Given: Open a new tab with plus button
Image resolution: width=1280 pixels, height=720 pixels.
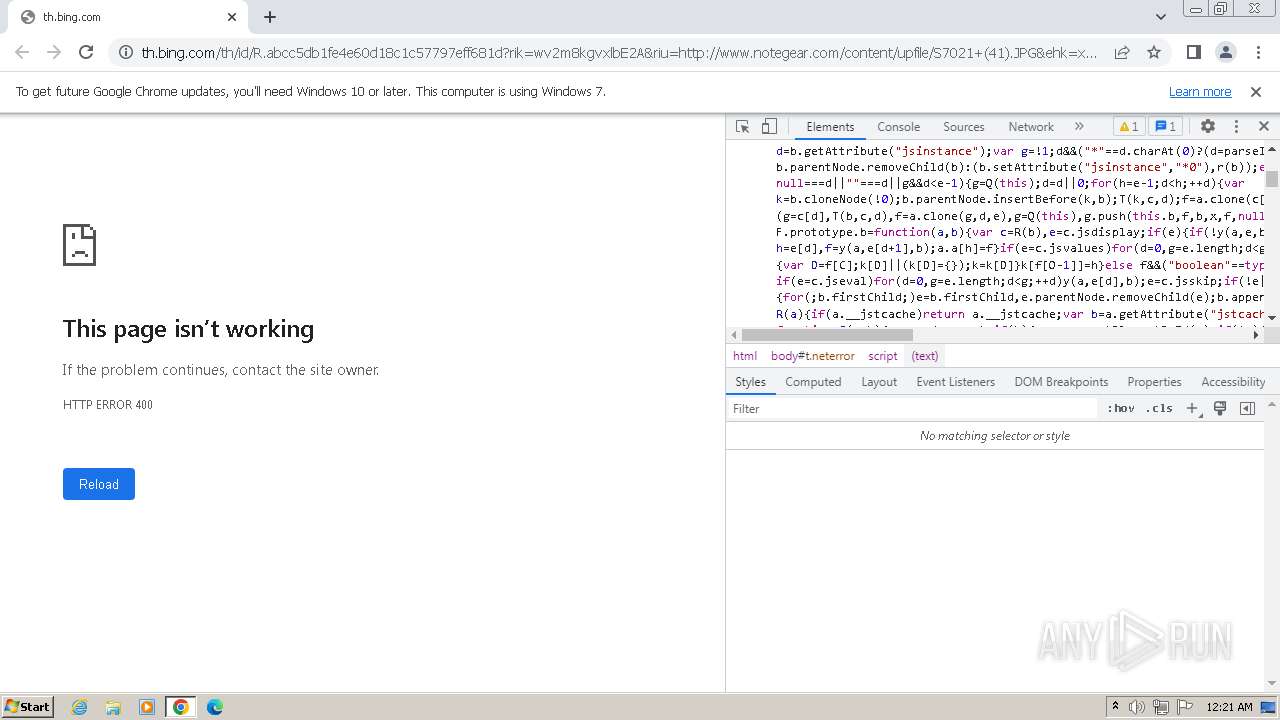Looking at the screenshot, I should [x=270, y=17].
